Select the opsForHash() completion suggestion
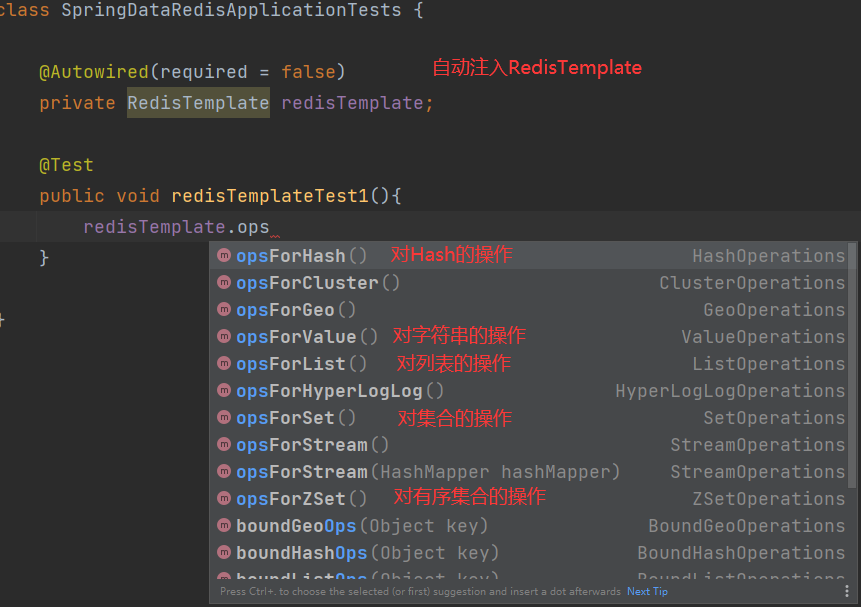The image size is (861, 607). [x=529, y=255]
